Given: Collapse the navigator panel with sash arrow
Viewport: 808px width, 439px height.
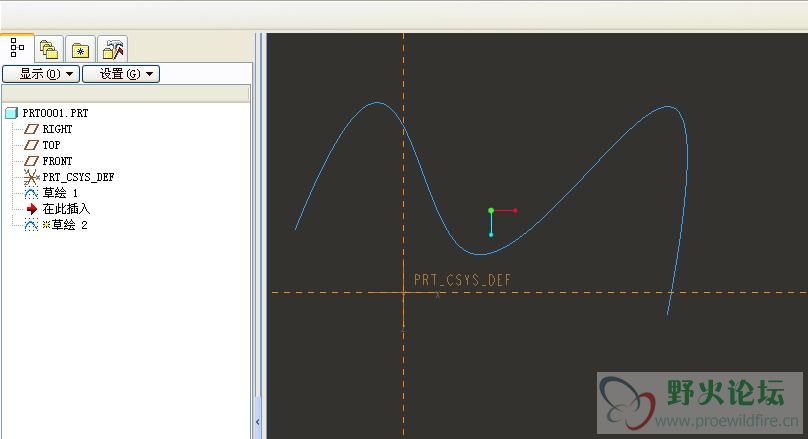Looking at the screenshot, I should tap(258, 421).
